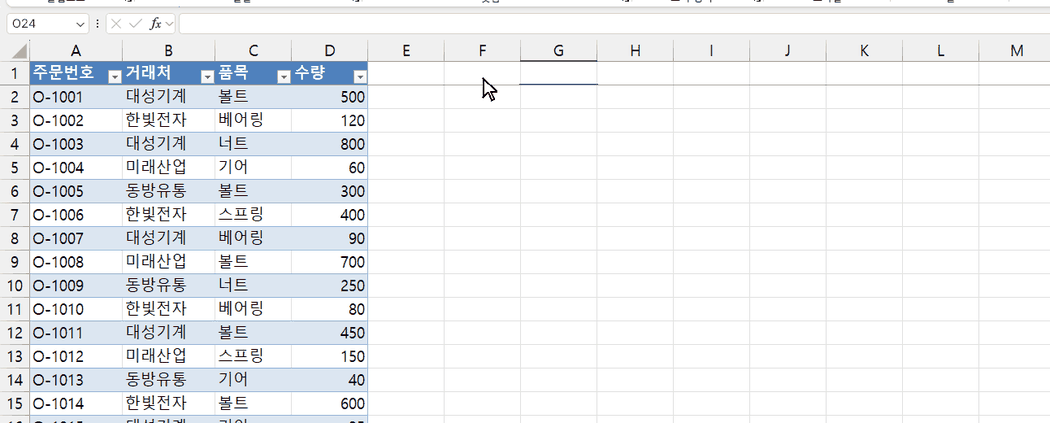
Task: Open the 수량 column filter dropdown
Action: click(x=360, y=77)
